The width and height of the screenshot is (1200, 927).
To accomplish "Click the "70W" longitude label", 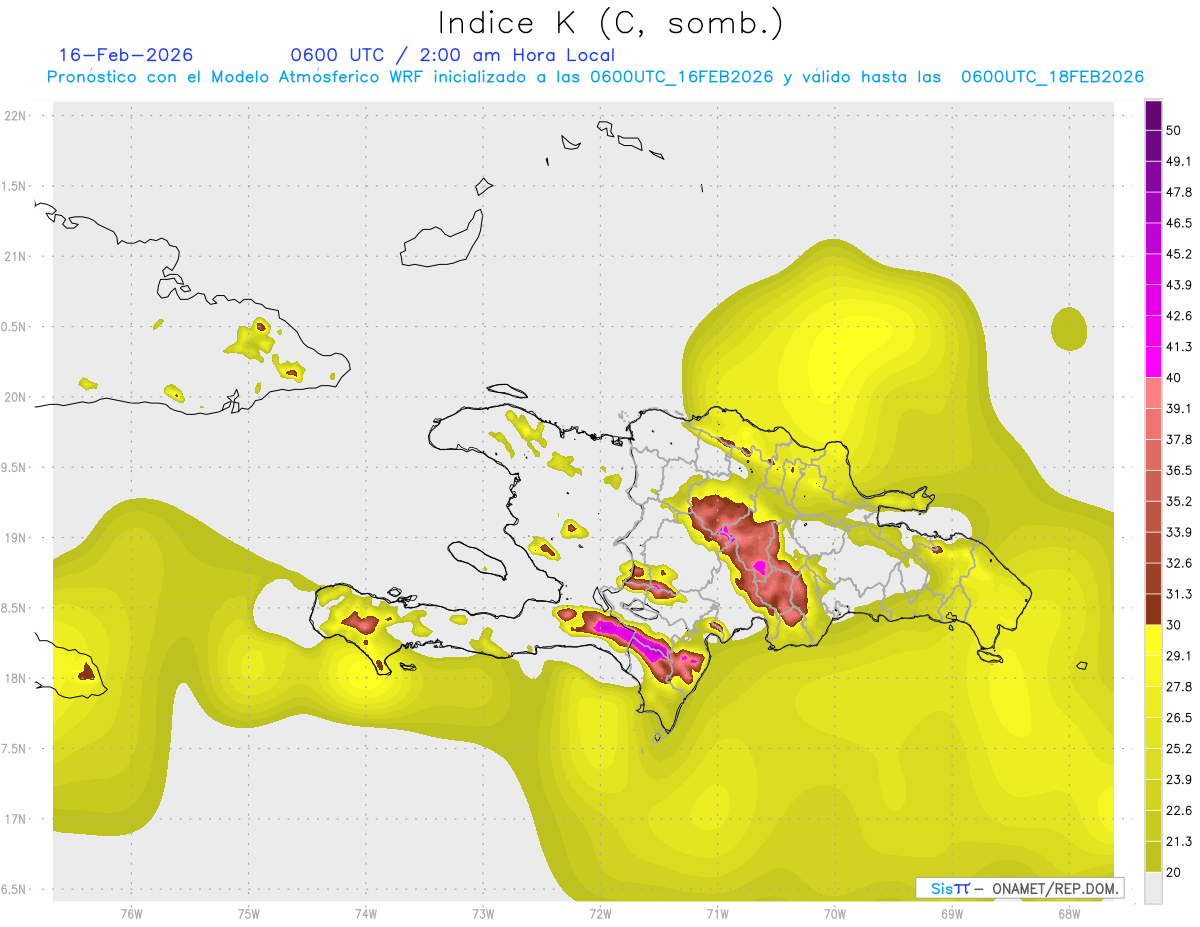I will [835, 914].
